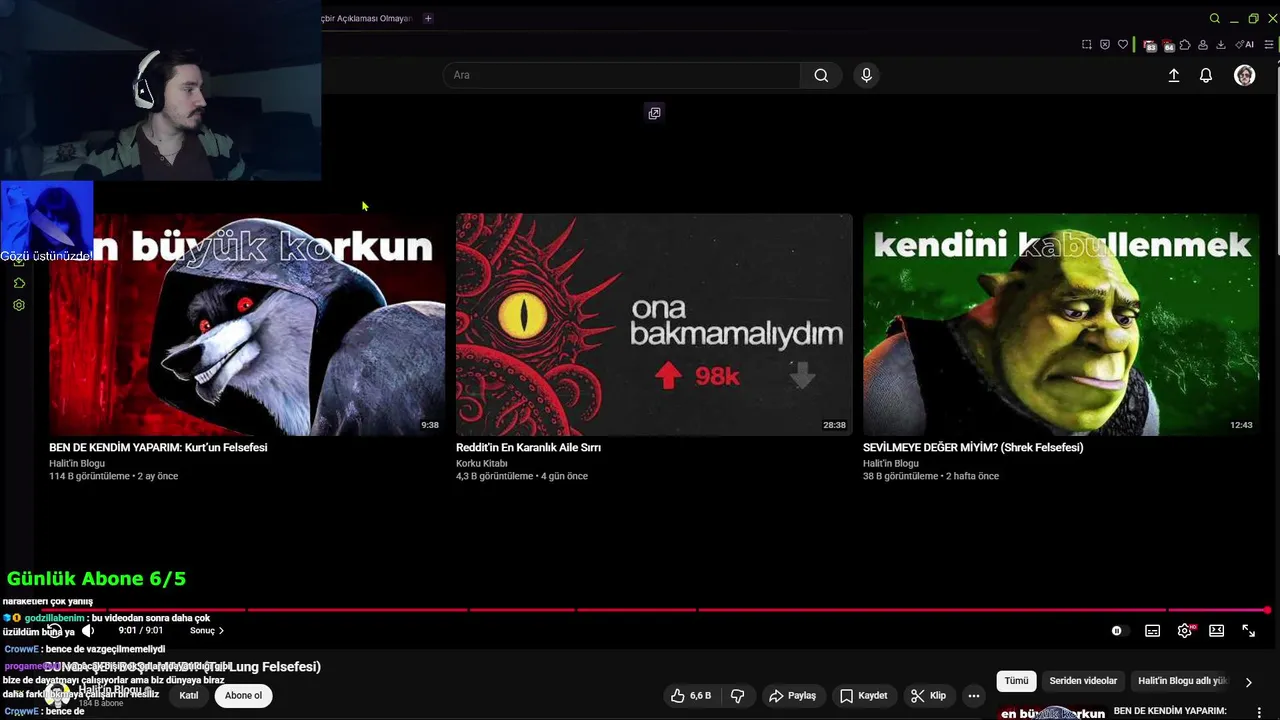Click the green settings gear in left sidebar
Image resolution: width=1280 pixels, height=720 pixels.
click(19, 305)
